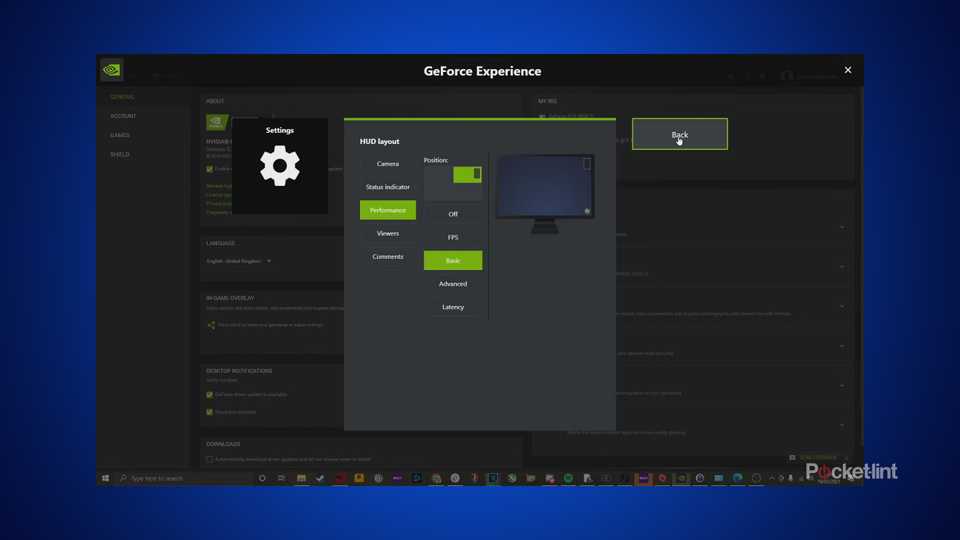
Task: Select the bottom-left HUD position quadrant
Action: tap(438, 191)
